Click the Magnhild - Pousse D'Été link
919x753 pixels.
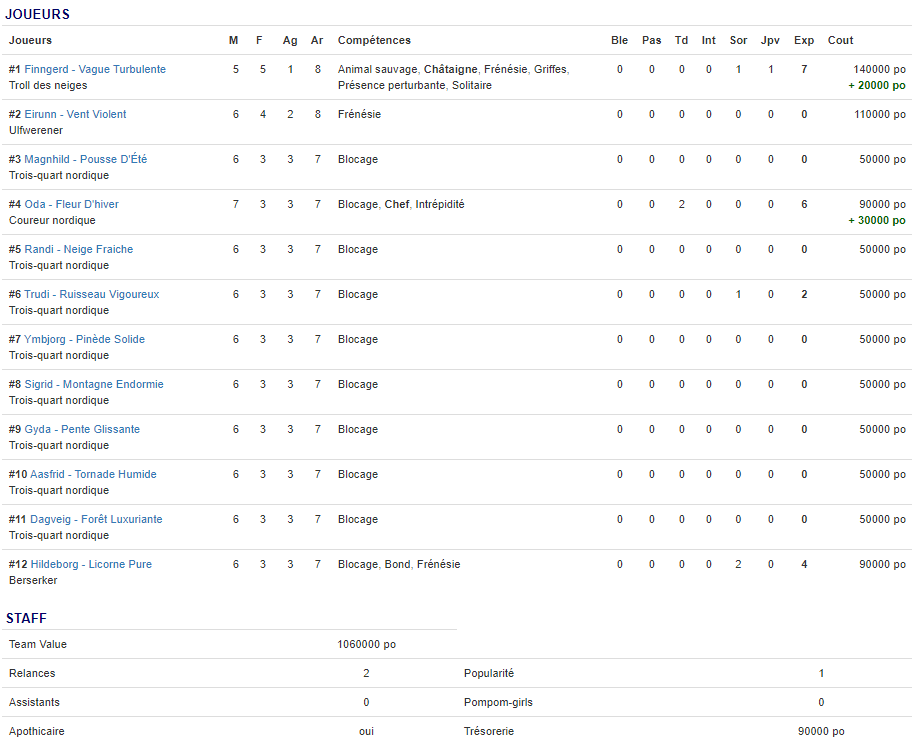85,160
